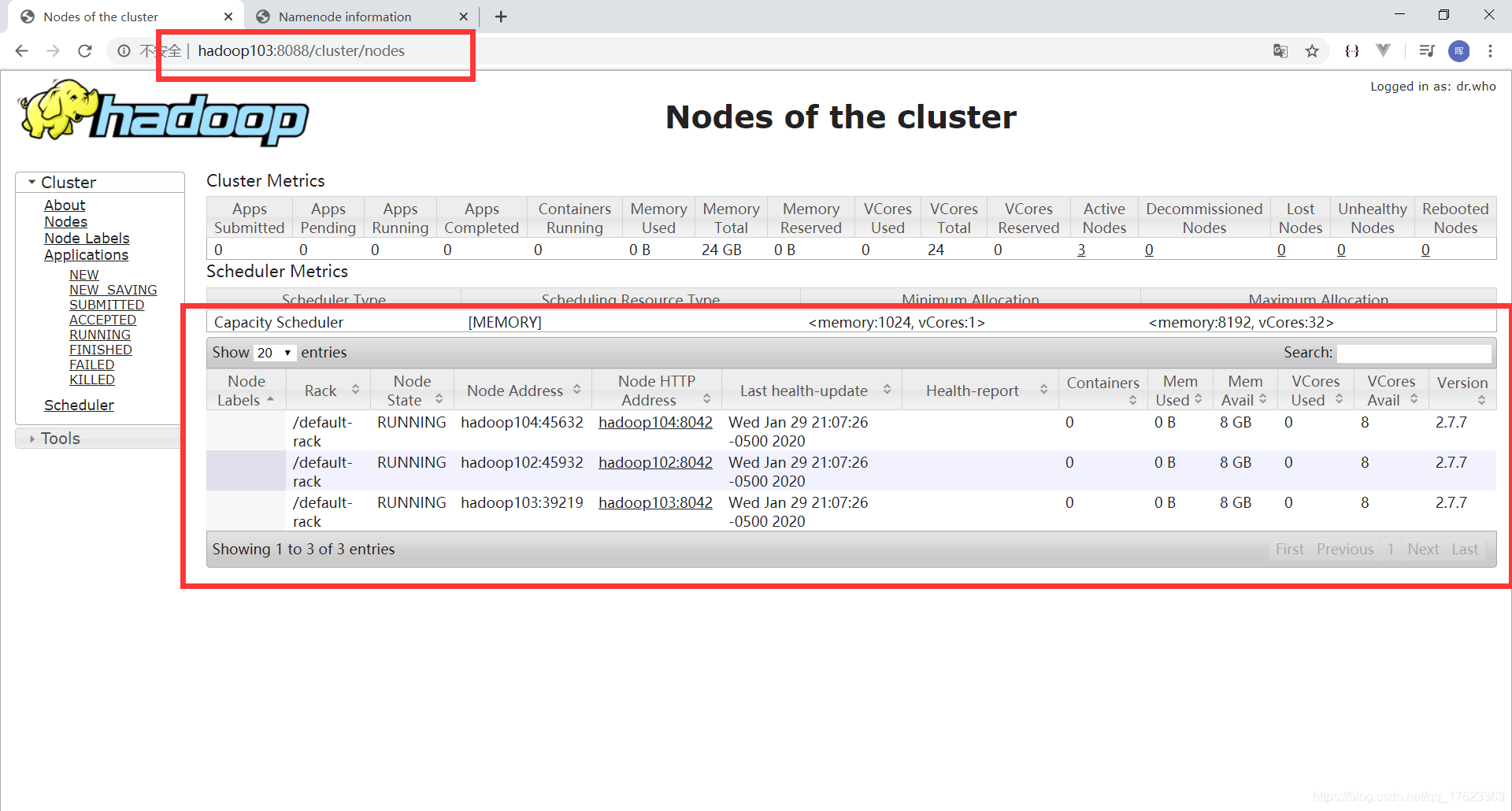The height and width of the screenshot is (811, 1512).
Task: Click the Hadoop elephant logo
Action: click(164, 113)
